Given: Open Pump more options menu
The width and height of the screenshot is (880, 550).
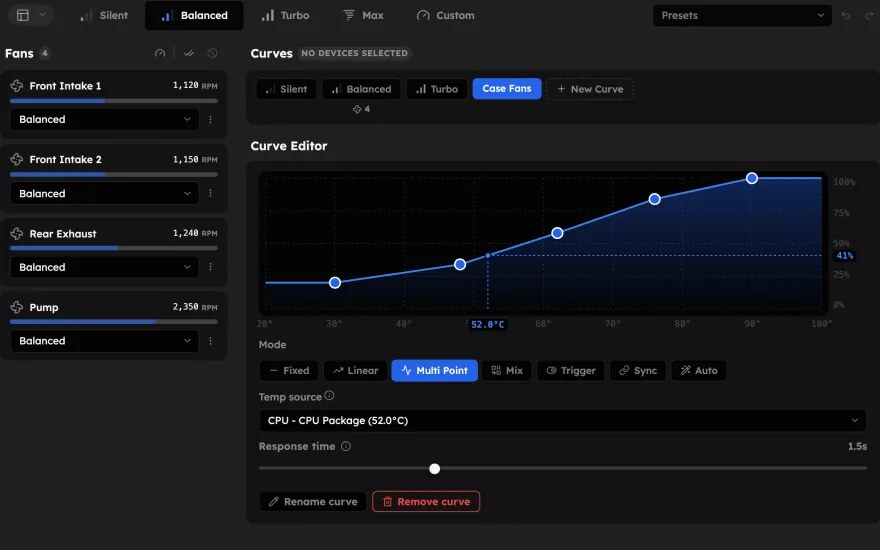Looking at the screenshot, I should tap(210, 341).
